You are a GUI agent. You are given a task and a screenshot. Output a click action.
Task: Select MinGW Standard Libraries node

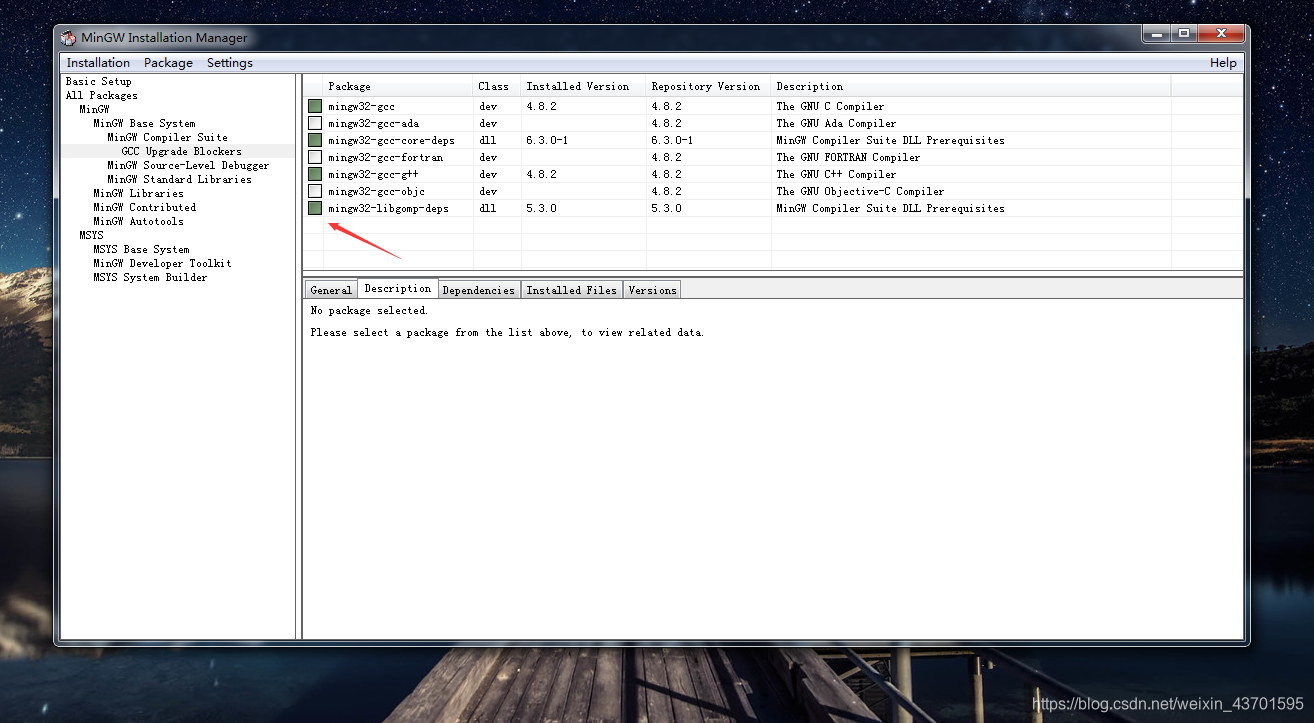click(180, 180)
